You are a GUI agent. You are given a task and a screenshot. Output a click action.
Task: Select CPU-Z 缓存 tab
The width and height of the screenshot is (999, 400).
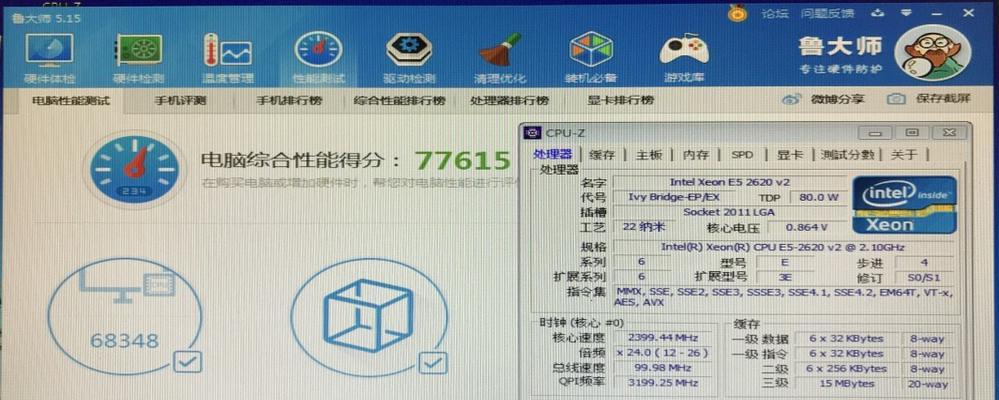(602, 155)
